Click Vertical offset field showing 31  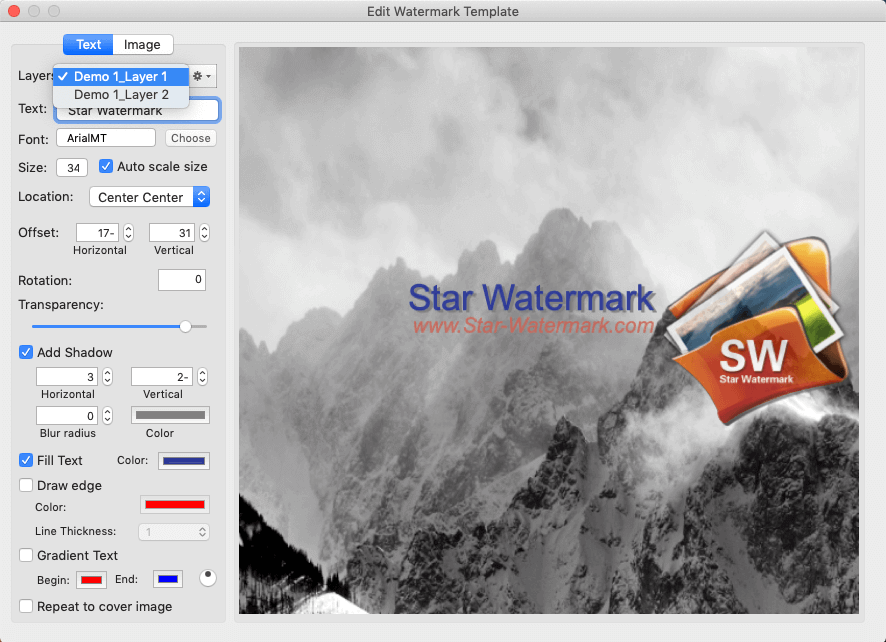172,233
